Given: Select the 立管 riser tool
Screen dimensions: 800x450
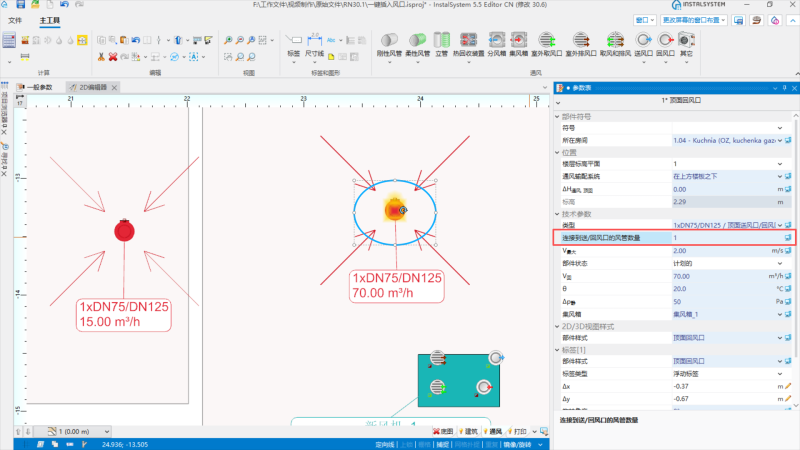Looking at the screenshot, I should [441, 44].
